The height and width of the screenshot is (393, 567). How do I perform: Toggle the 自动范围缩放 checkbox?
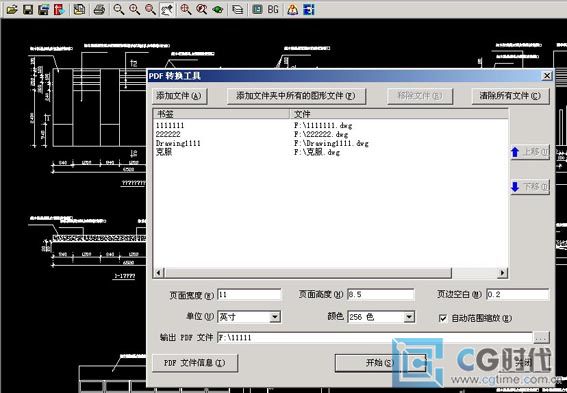point(443,318)
